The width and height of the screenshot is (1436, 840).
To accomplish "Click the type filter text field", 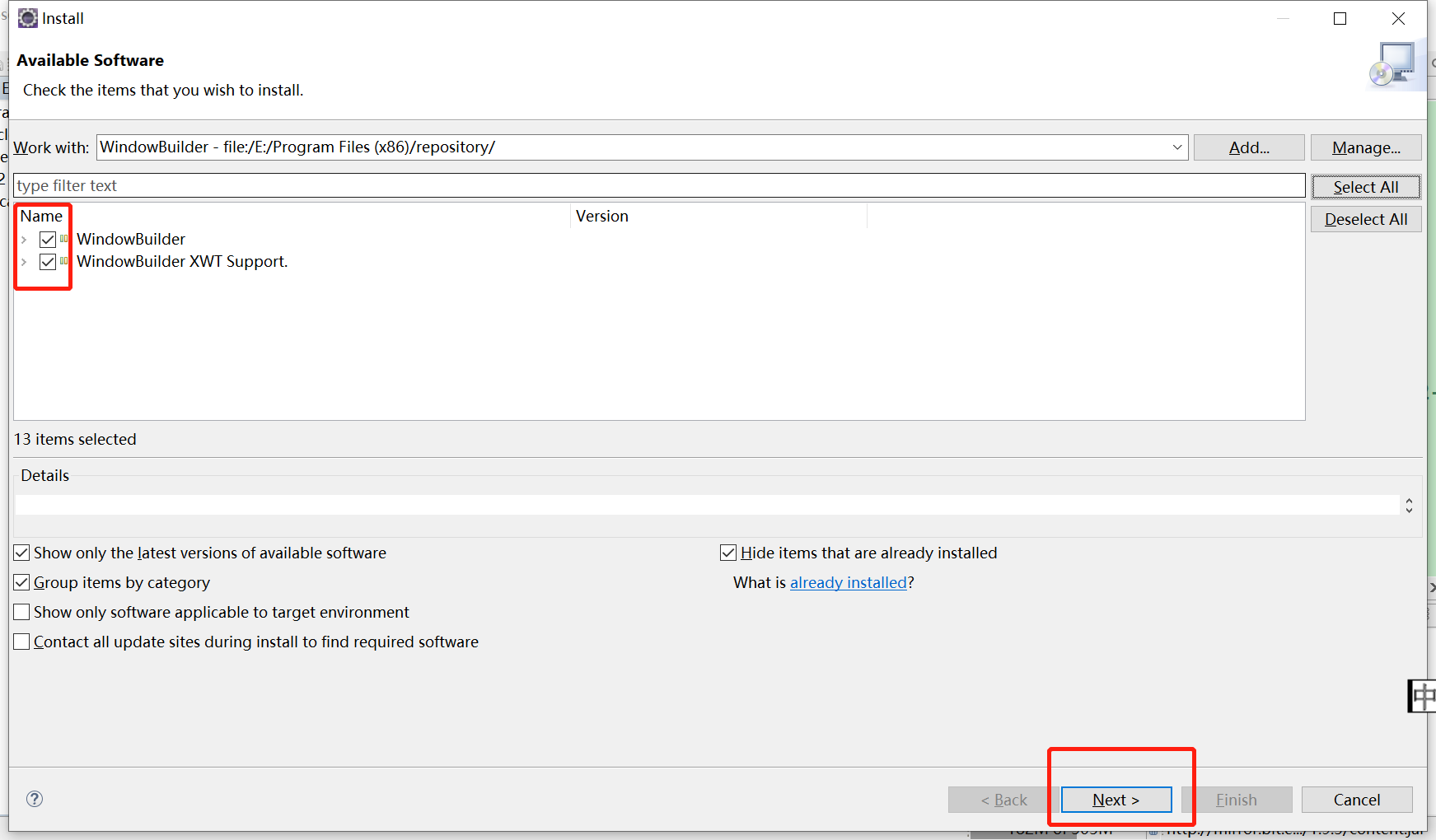I will [x=659, y=185].
